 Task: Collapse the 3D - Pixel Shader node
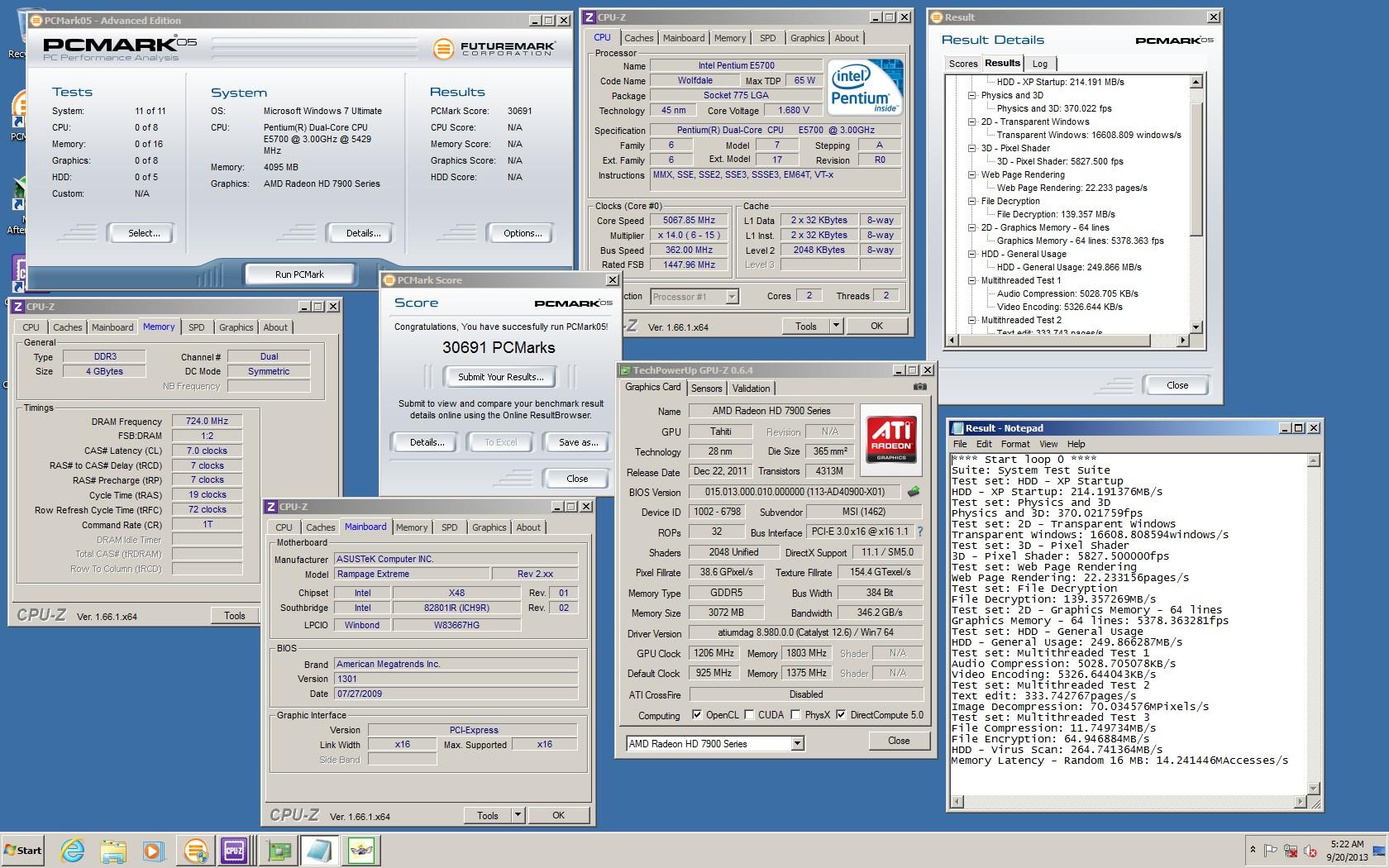tap(972, 148)
